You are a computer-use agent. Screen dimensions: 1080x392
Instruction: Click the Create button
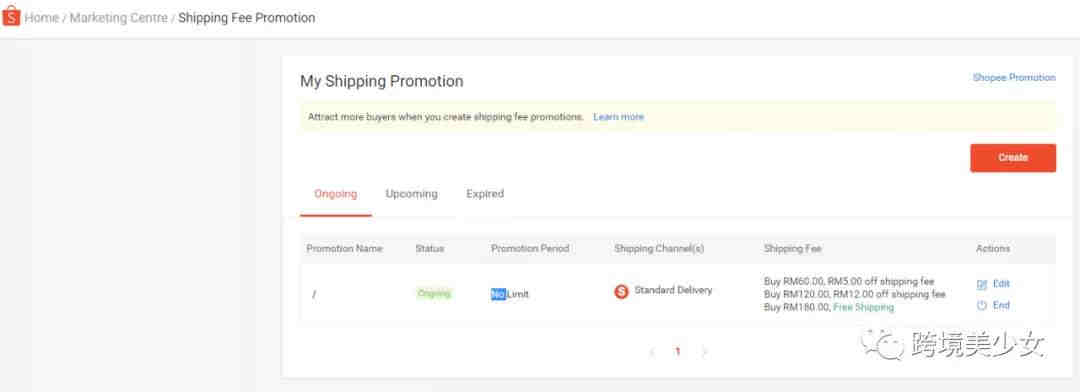(1012, 158)
